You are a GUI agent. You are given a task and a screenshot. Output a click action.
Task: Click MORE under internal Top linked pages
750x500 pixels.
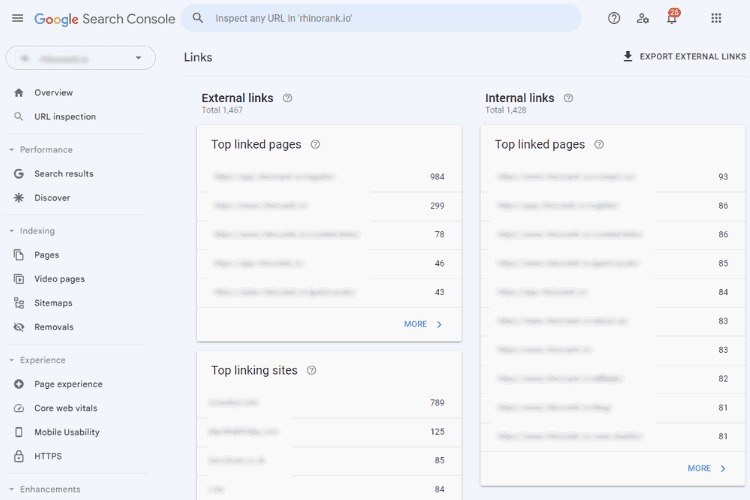706,468
